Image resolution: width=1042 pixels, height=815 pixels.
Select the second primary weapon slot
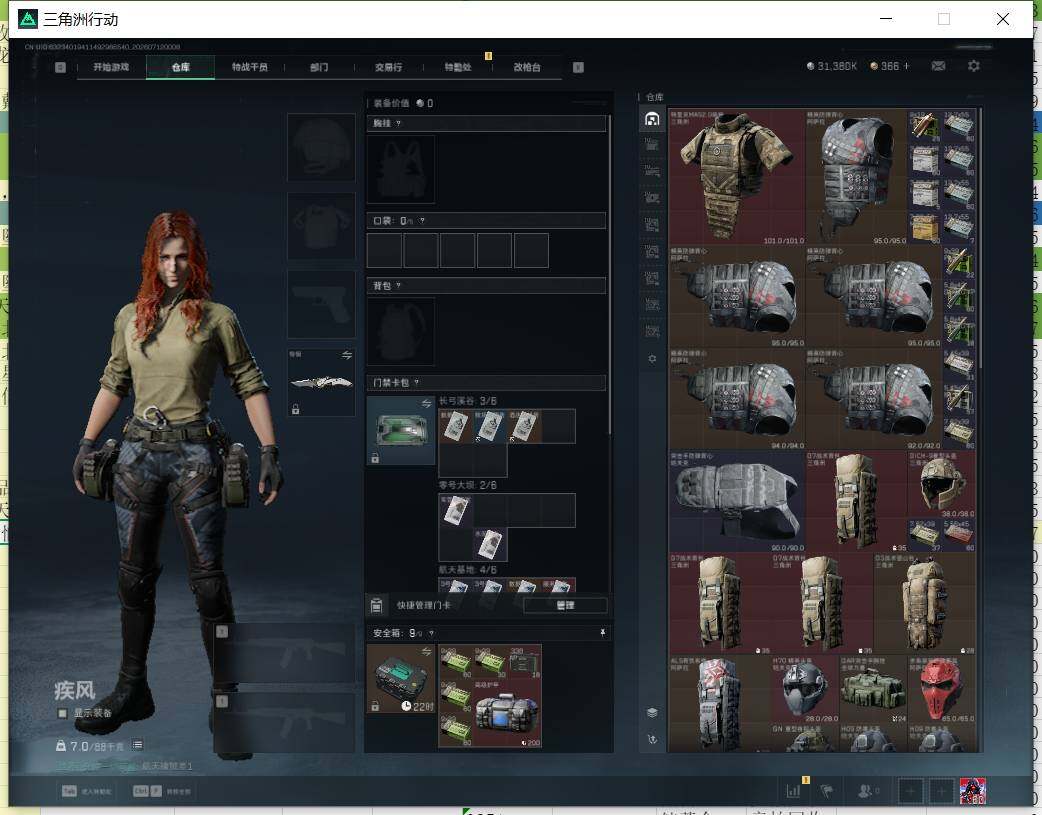click(284, 723)
